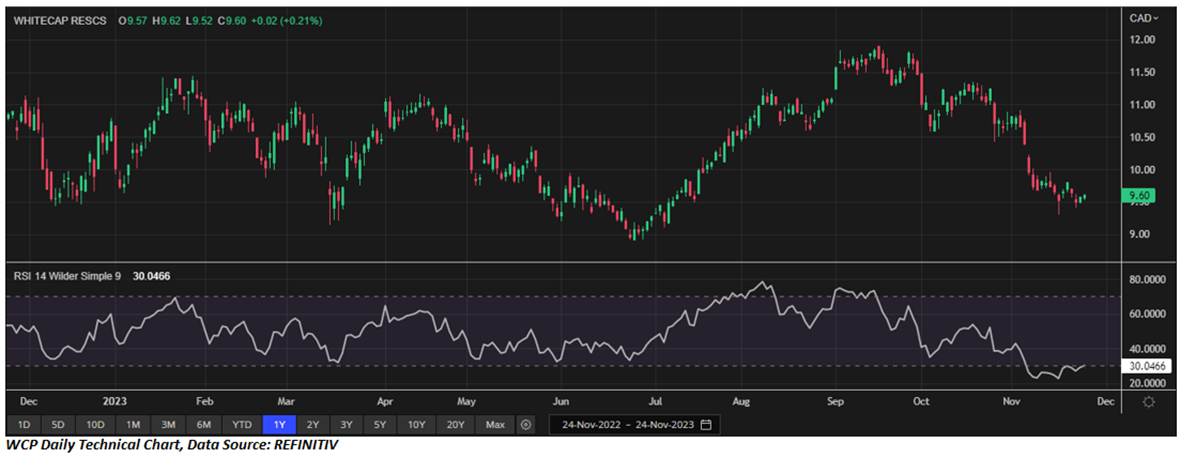Switch chart to 5Y range
The image size is (1180, 458).
point(380,425)
